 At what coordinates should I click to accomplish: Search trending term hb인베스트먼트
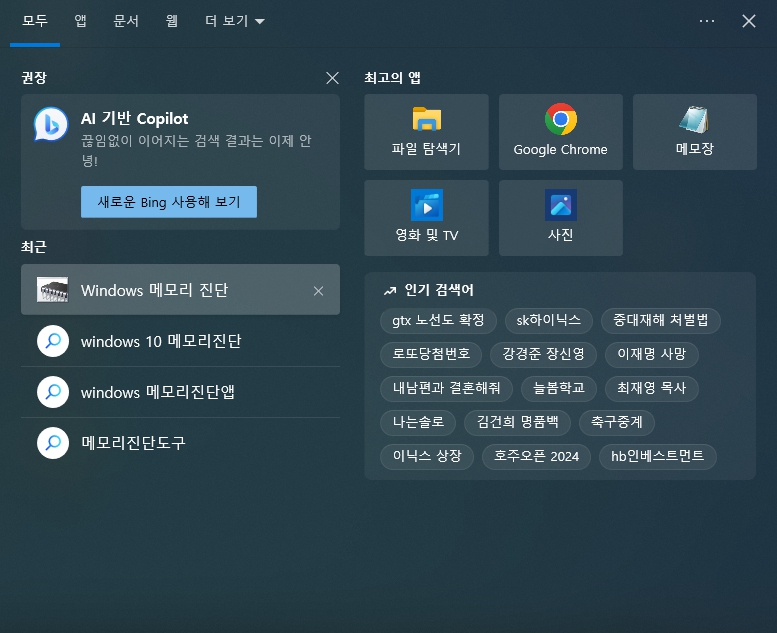point(658,456)
